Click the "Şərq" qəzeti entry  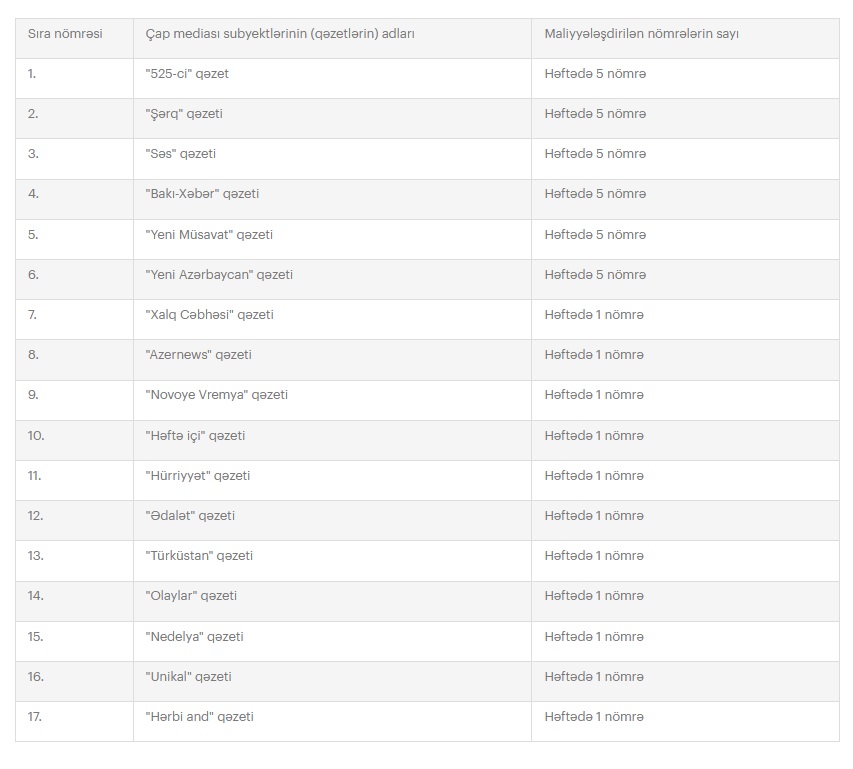[x=184, y=114]
